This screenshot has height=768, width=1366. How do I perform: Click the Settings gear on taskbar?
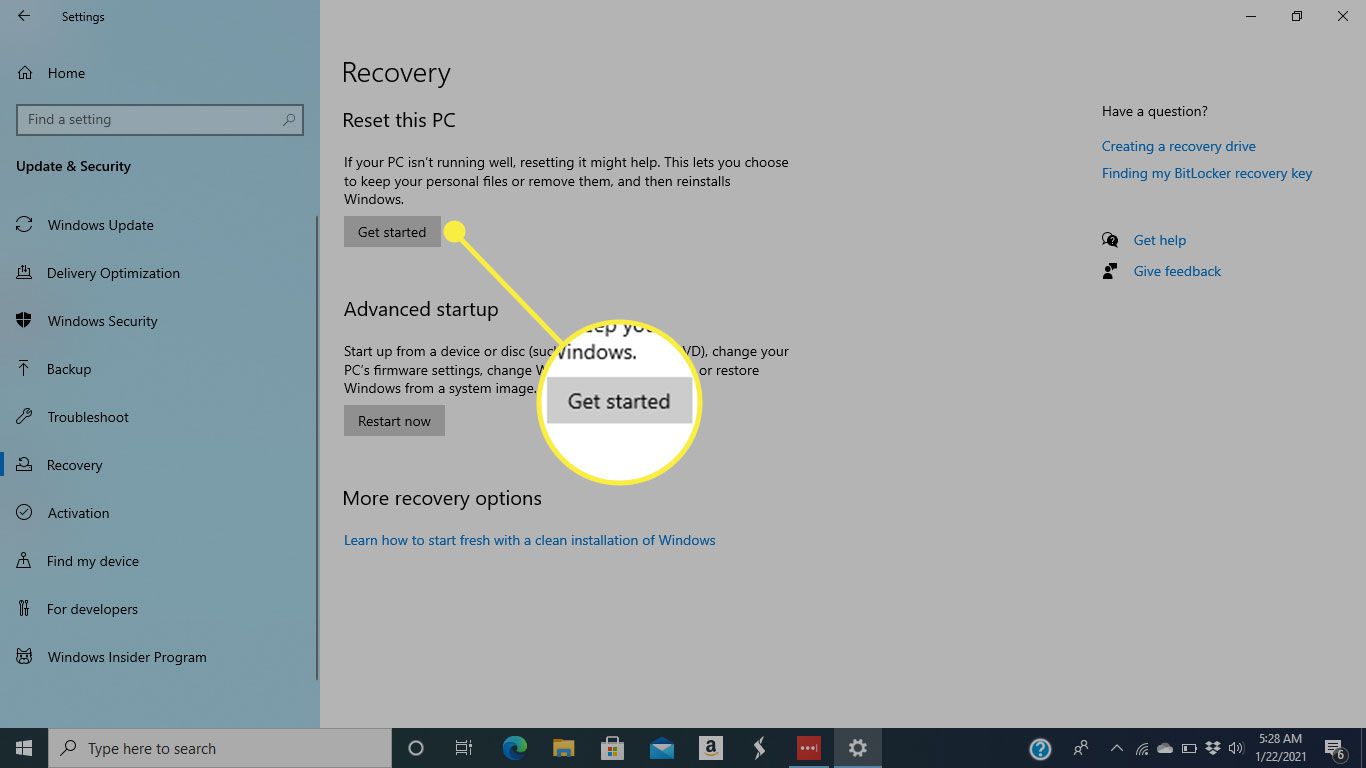[857, 748]
